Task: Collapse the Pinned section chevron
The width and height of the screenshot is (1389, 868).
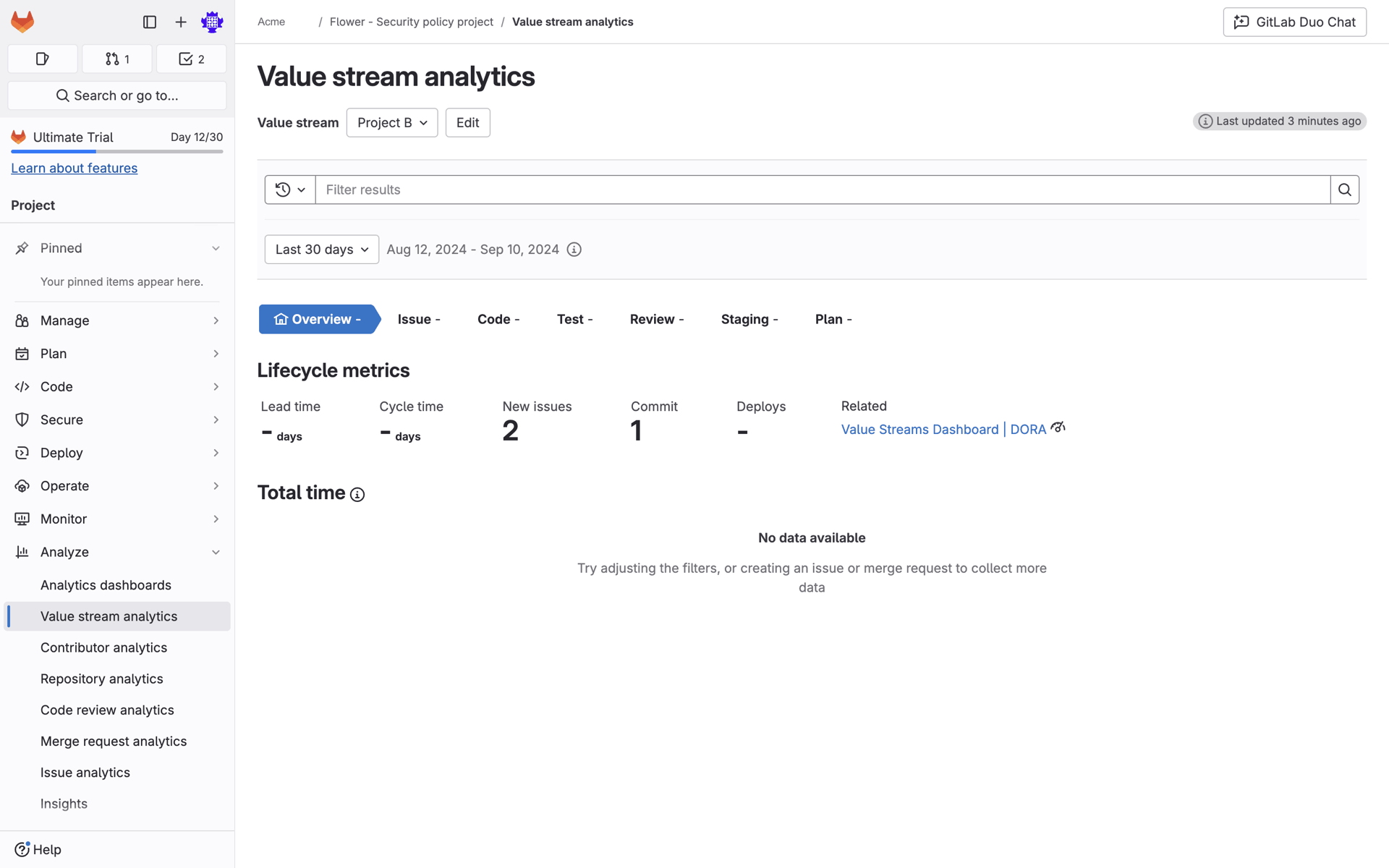Action: [x=216, y=248]
